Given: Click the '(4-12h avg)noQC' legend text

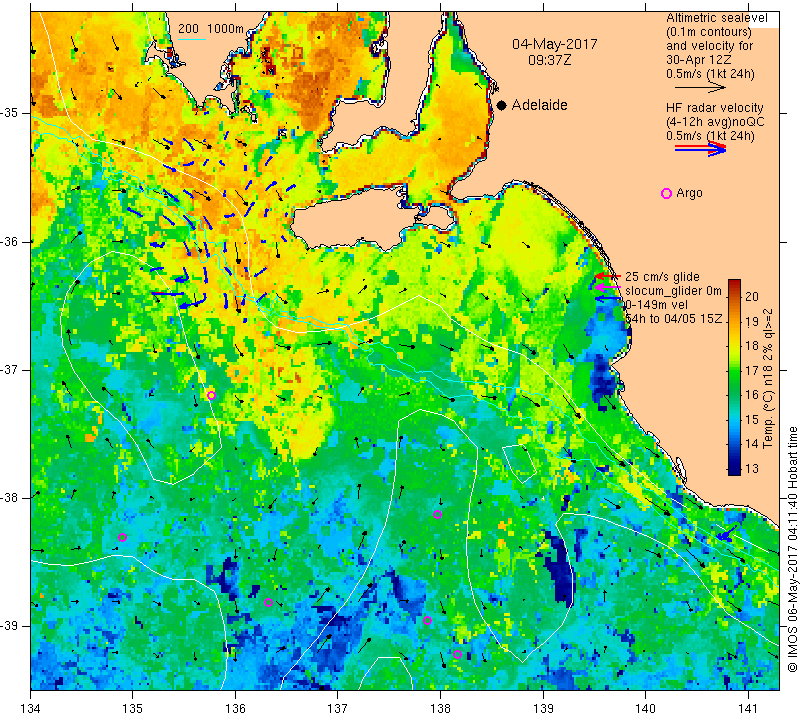Looking at the screenshot, I should pyautogui.click(x=715, y=122).
